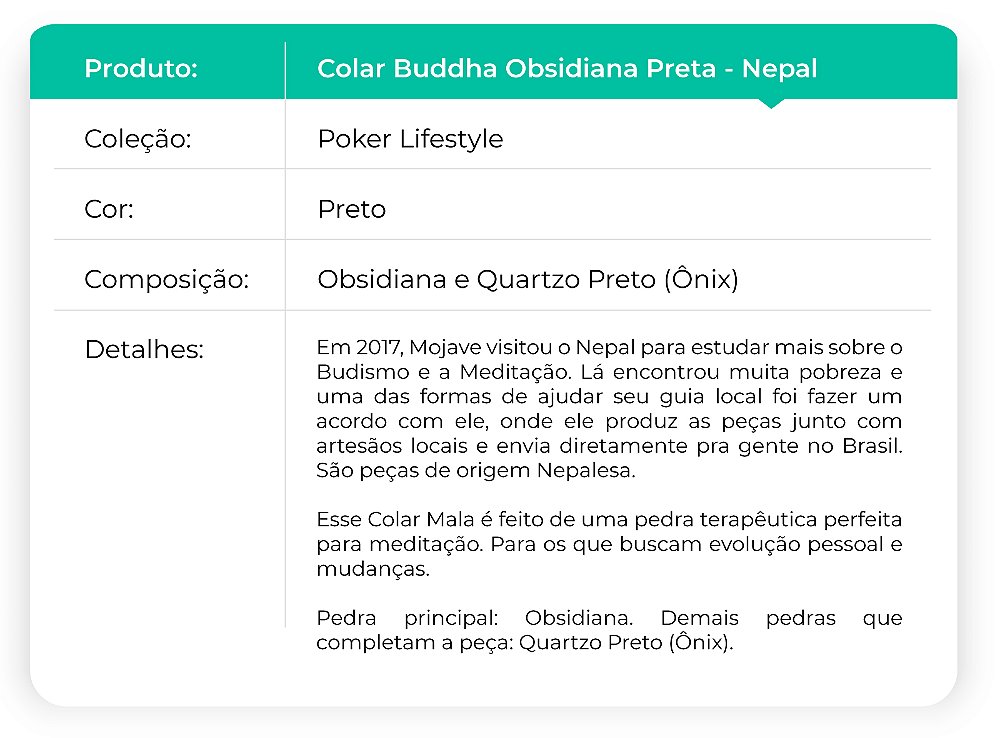Click the word "Mojave" in the details
The width and height of the screenshot is (1000, 738).
(x=441, y=349)
